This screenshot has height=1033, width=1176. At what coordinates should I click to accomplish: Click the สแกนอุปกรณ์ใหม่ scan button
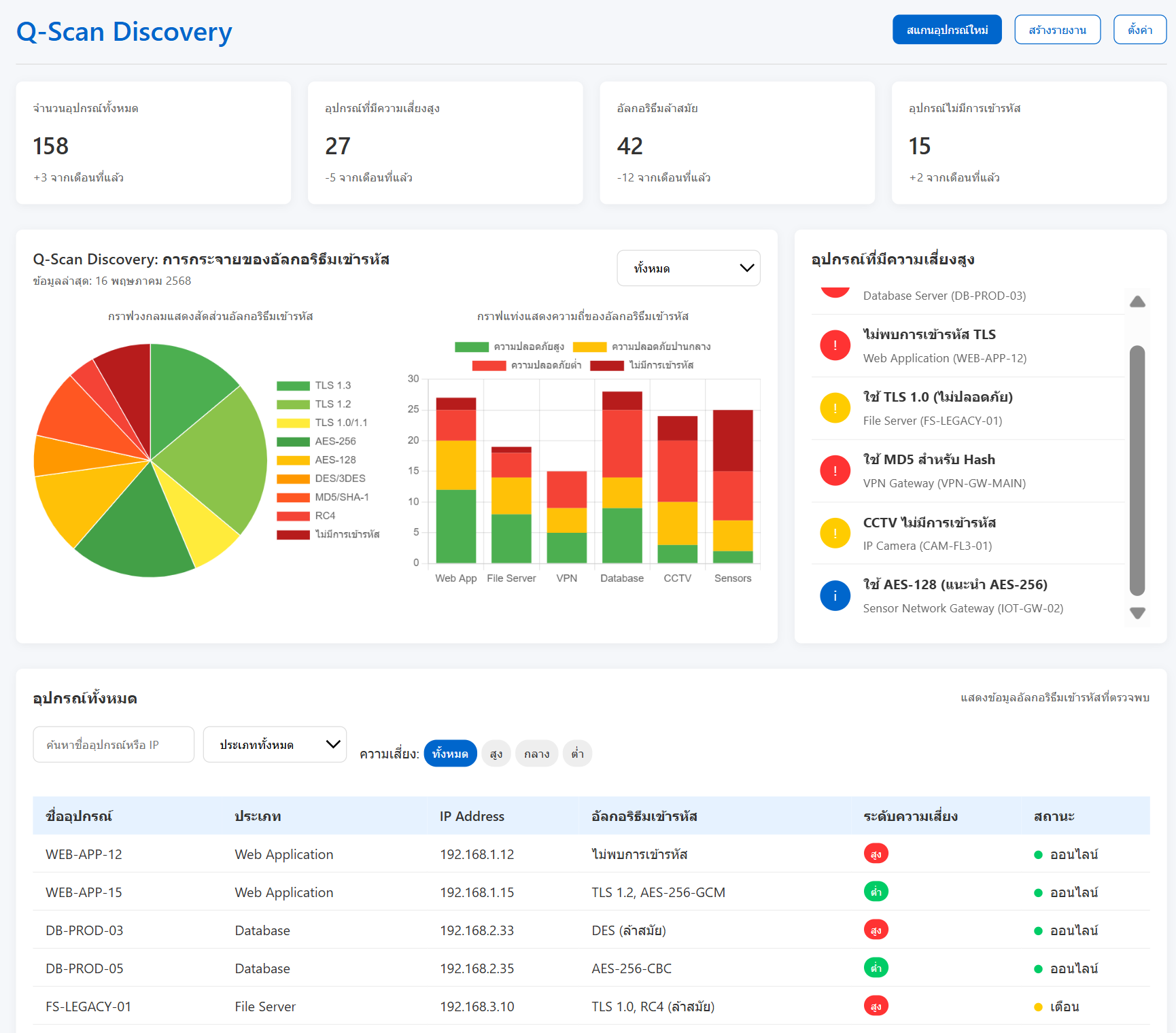[946, 30]
